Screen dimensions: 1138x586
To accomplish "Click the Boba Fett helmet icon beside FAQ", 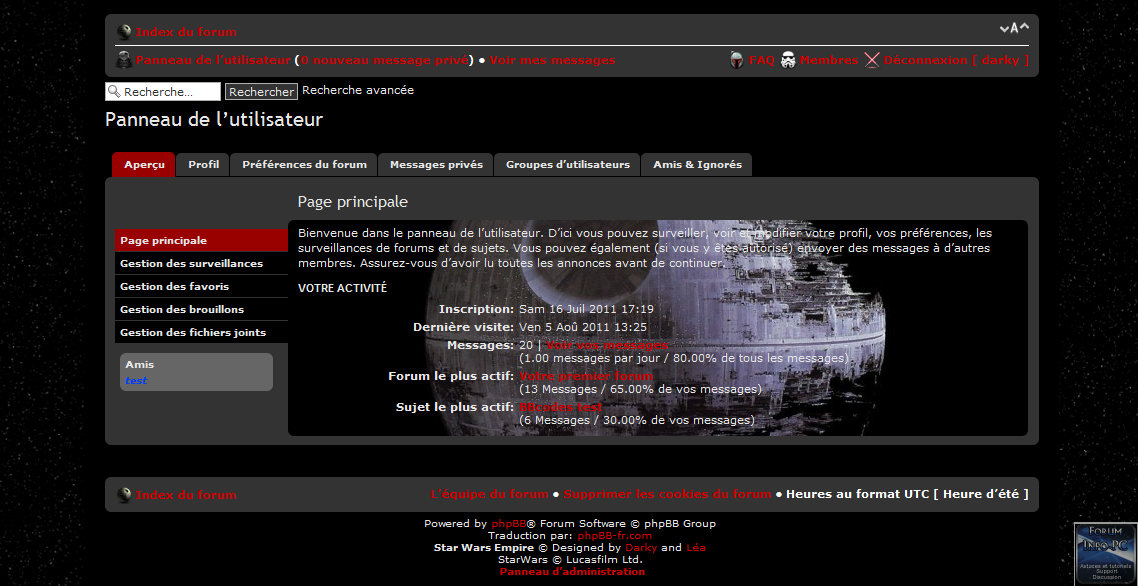I will pos(737,60).
